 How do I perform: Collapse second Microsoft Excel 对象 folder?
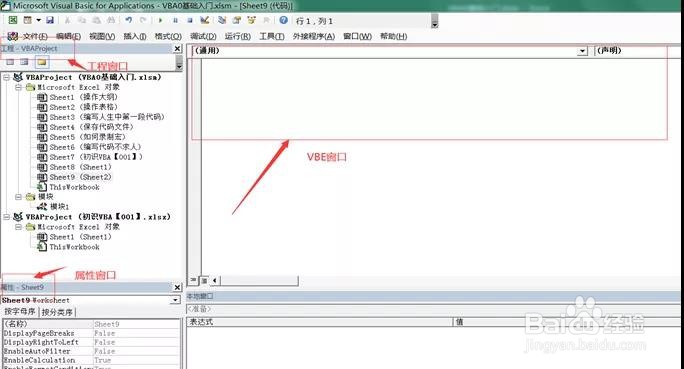point(18,227)
